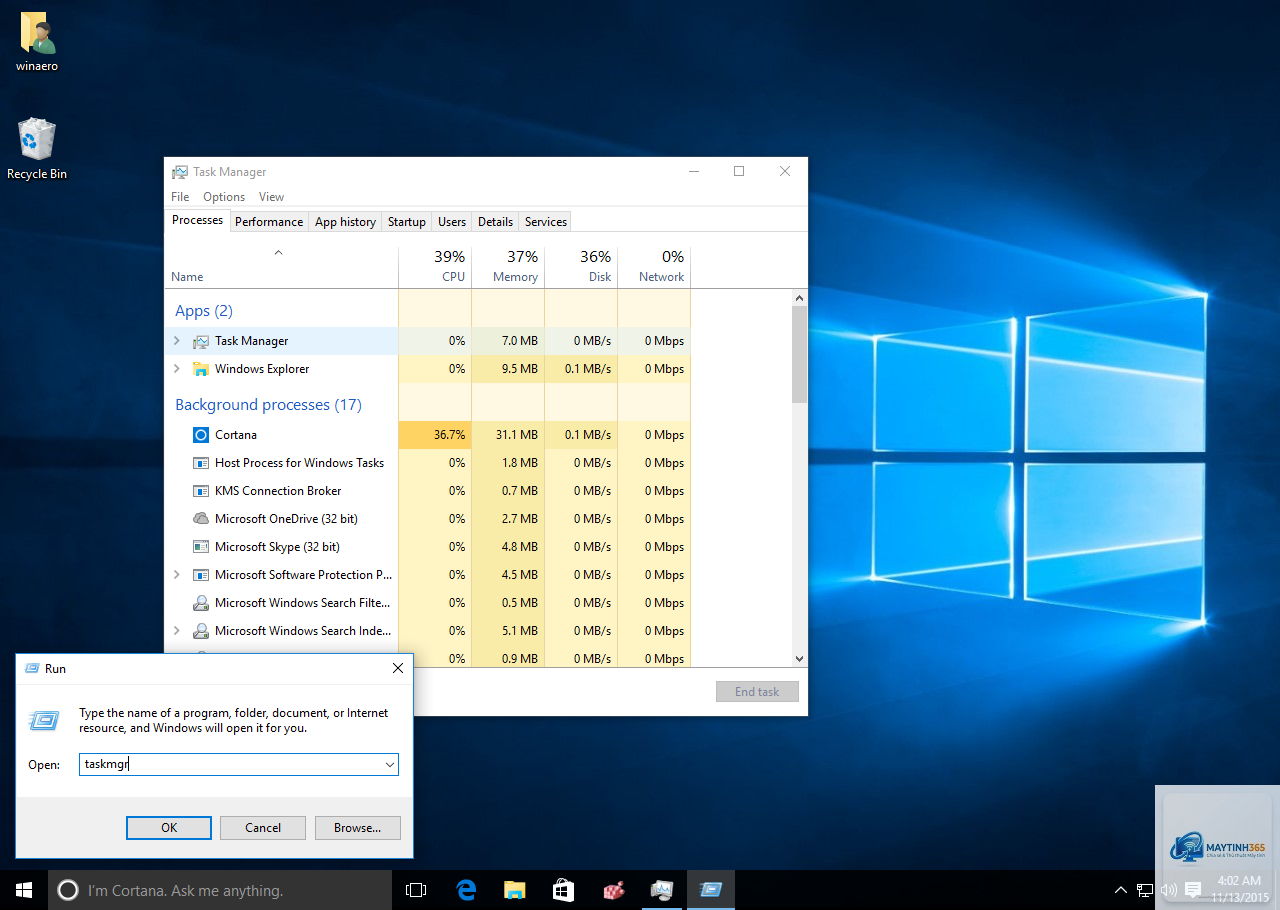Sort processes by Network column

pyautogui.click(x=654, y=267)
